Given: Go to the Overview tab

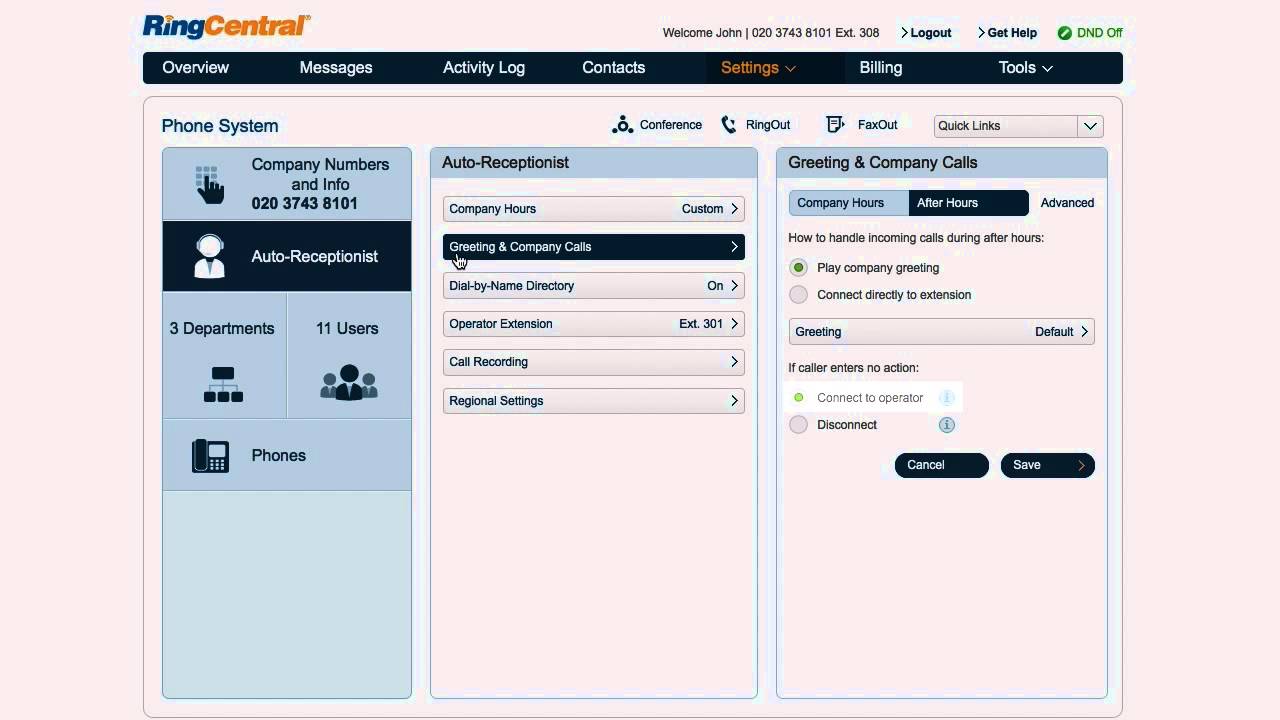Looking at the screenshot, I should [x=196, y=68].
